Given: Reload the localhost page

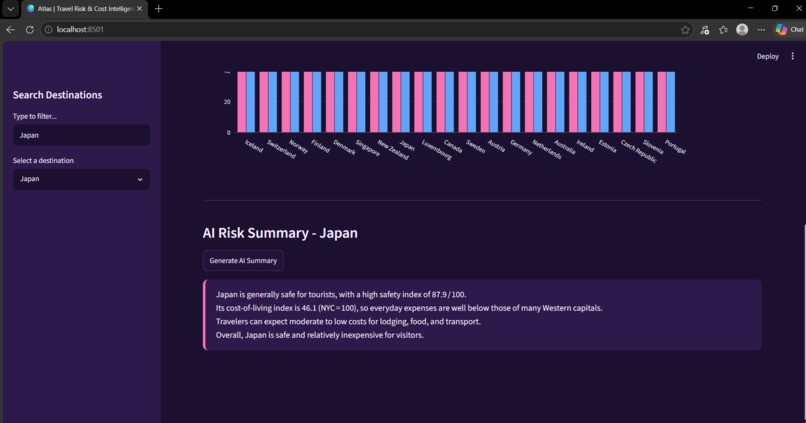Looking at the screenshot, I should pos(30,30).
